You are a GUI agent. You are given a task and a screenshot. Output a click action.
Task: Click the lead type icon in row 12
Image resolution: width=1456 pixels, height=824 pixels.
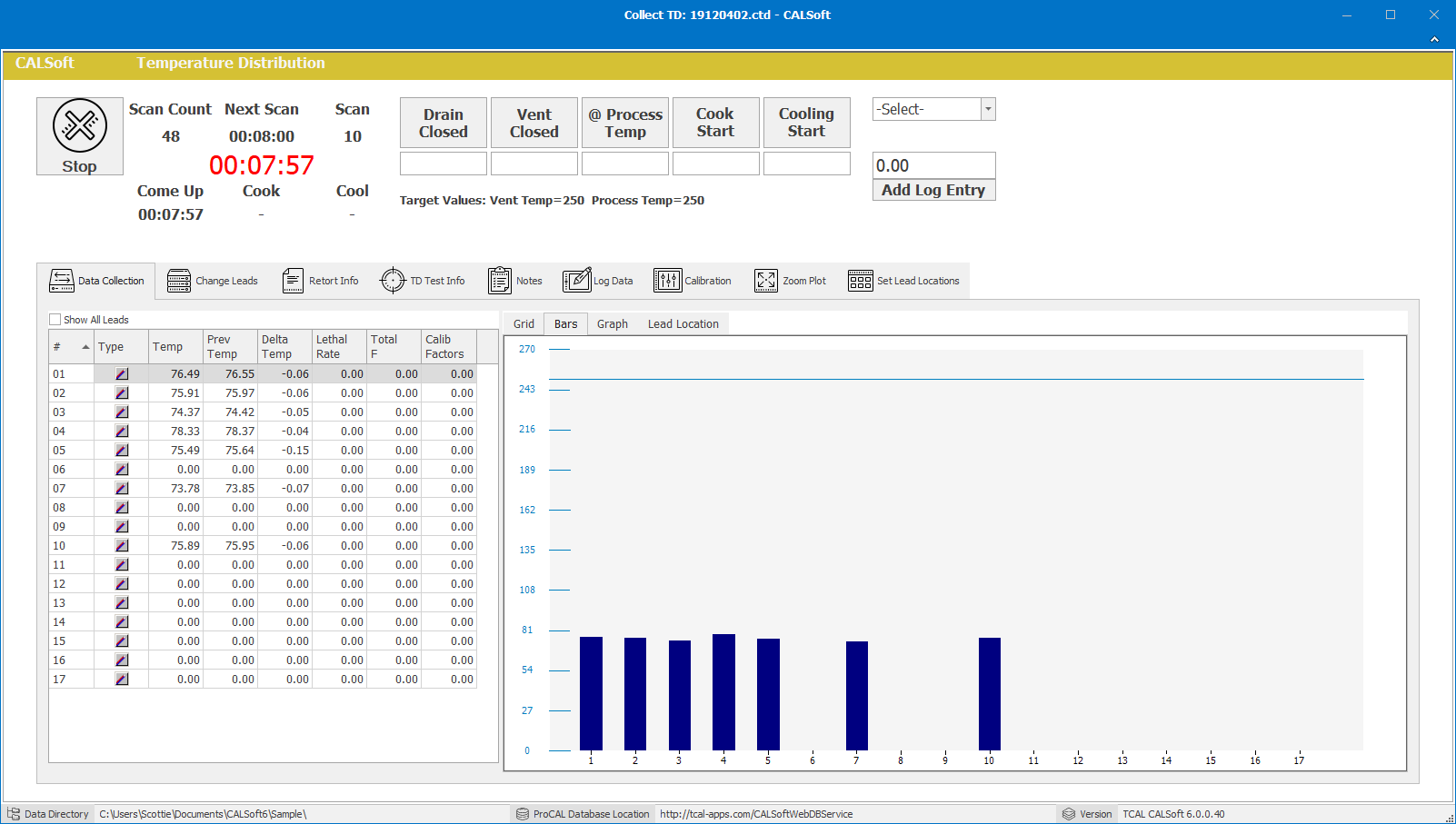(122, 584)
